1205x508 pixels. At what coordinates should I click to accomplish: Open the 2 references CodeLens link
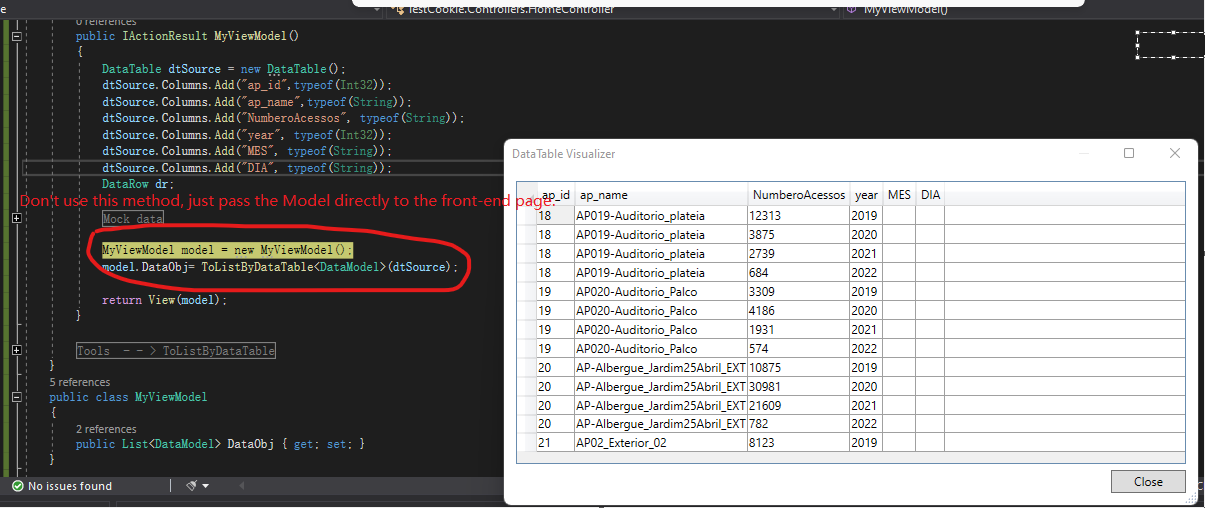[106, 429]
